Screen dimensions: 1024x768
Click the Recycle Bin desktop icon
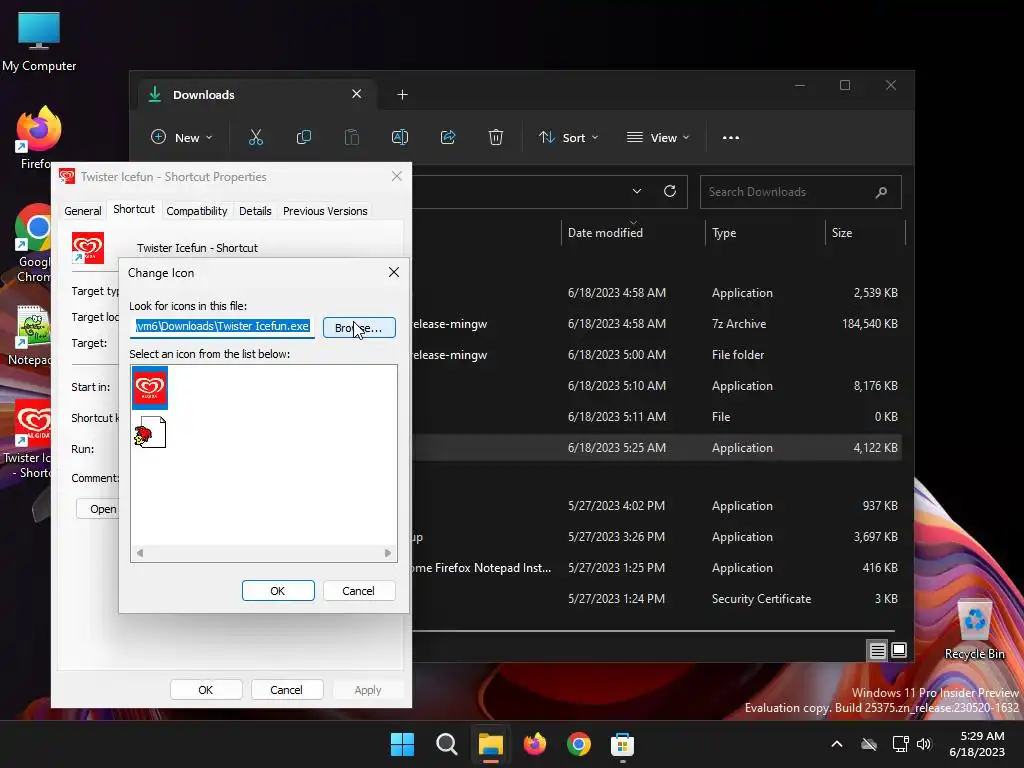[974, 630]
